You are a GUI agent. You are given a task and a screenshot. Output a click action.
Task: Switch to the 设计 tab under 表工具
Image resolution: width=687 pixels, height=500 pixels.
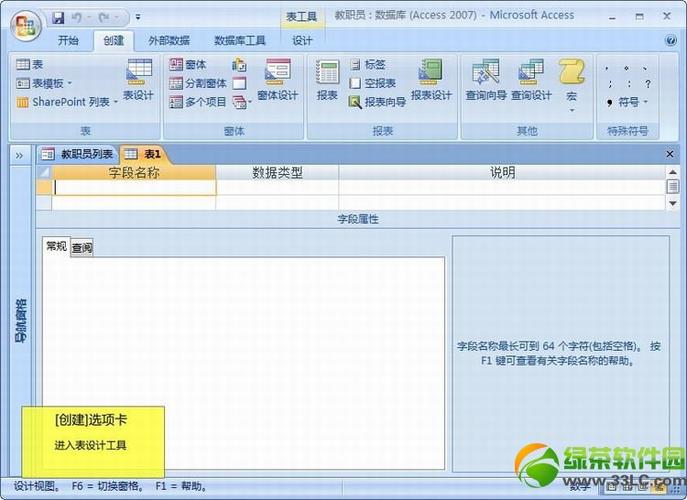(302, 41)
